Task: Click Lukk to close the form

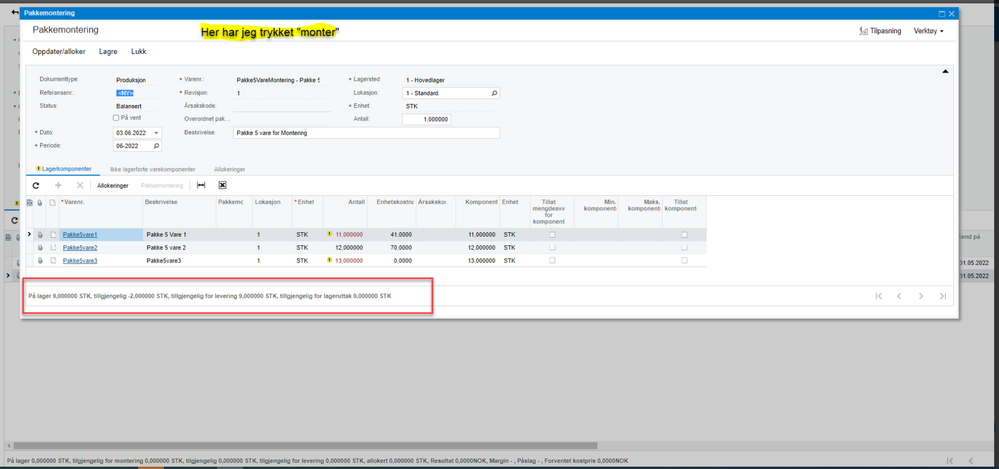Action: pyautogui.click(x=138, y=52)
